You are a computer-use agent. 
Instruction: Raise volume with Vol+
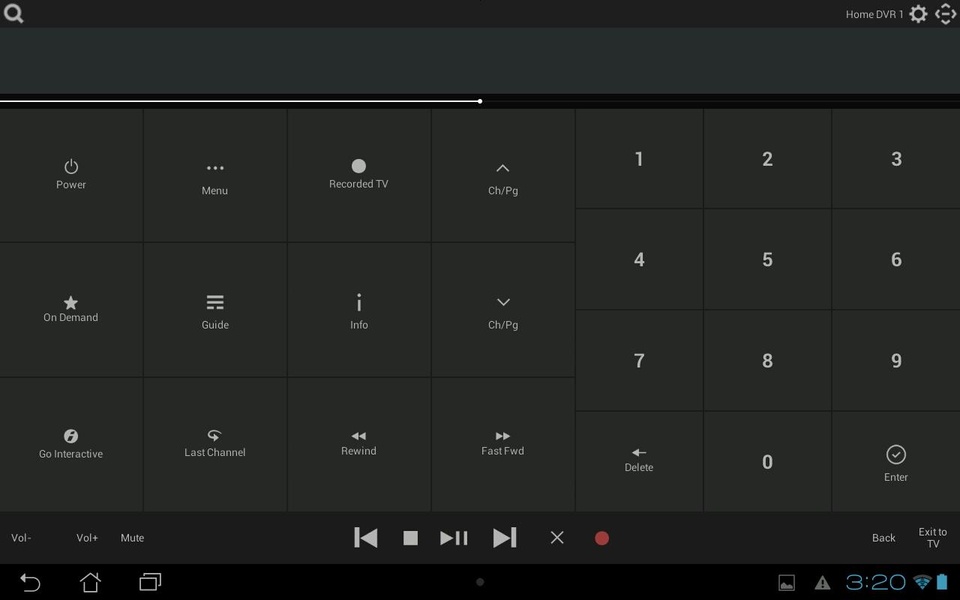pos(87,538)
